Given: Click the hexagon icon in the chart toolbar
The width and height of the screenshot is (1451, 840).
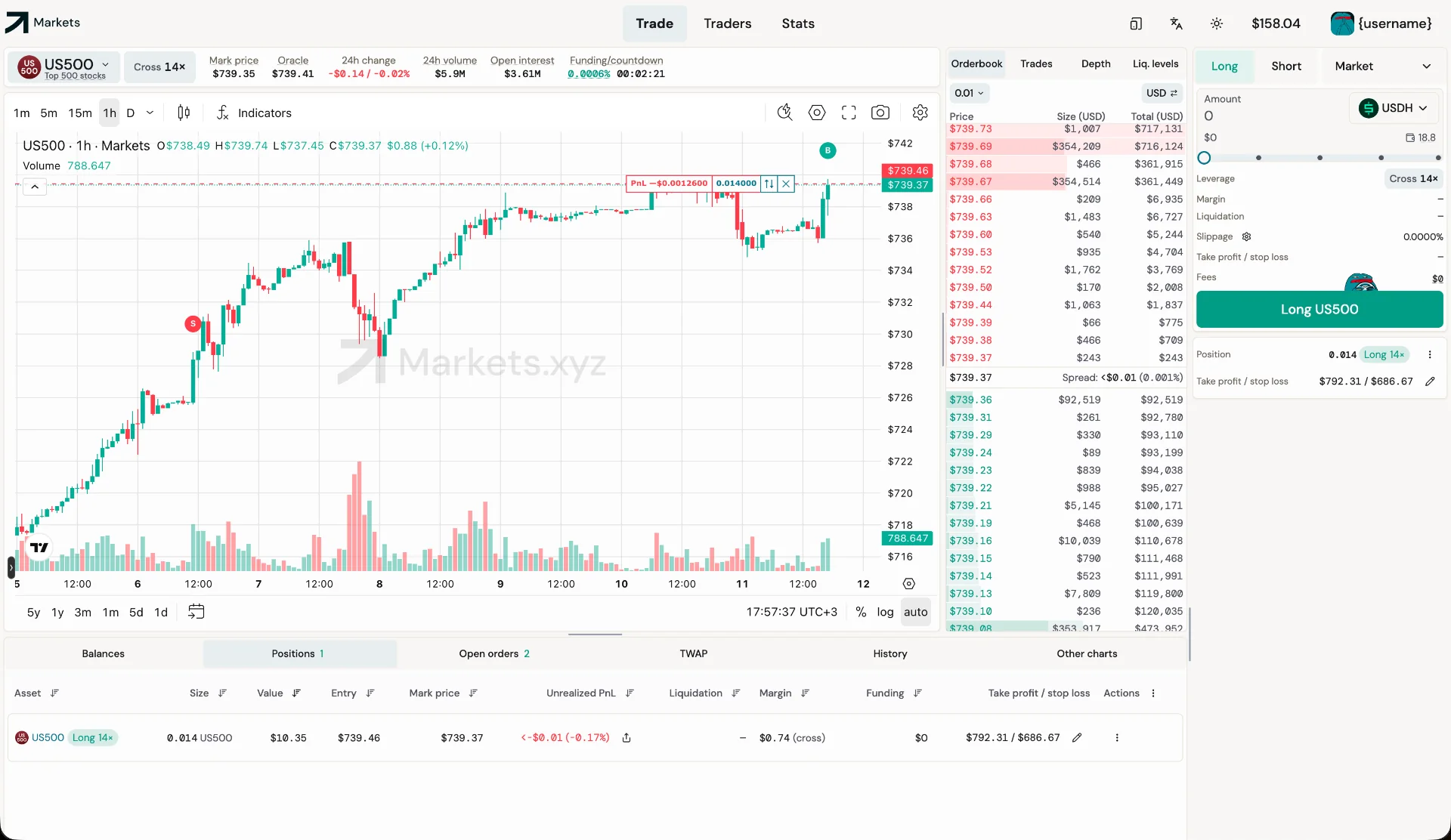Looking at the screenshot, I should 817,113.
